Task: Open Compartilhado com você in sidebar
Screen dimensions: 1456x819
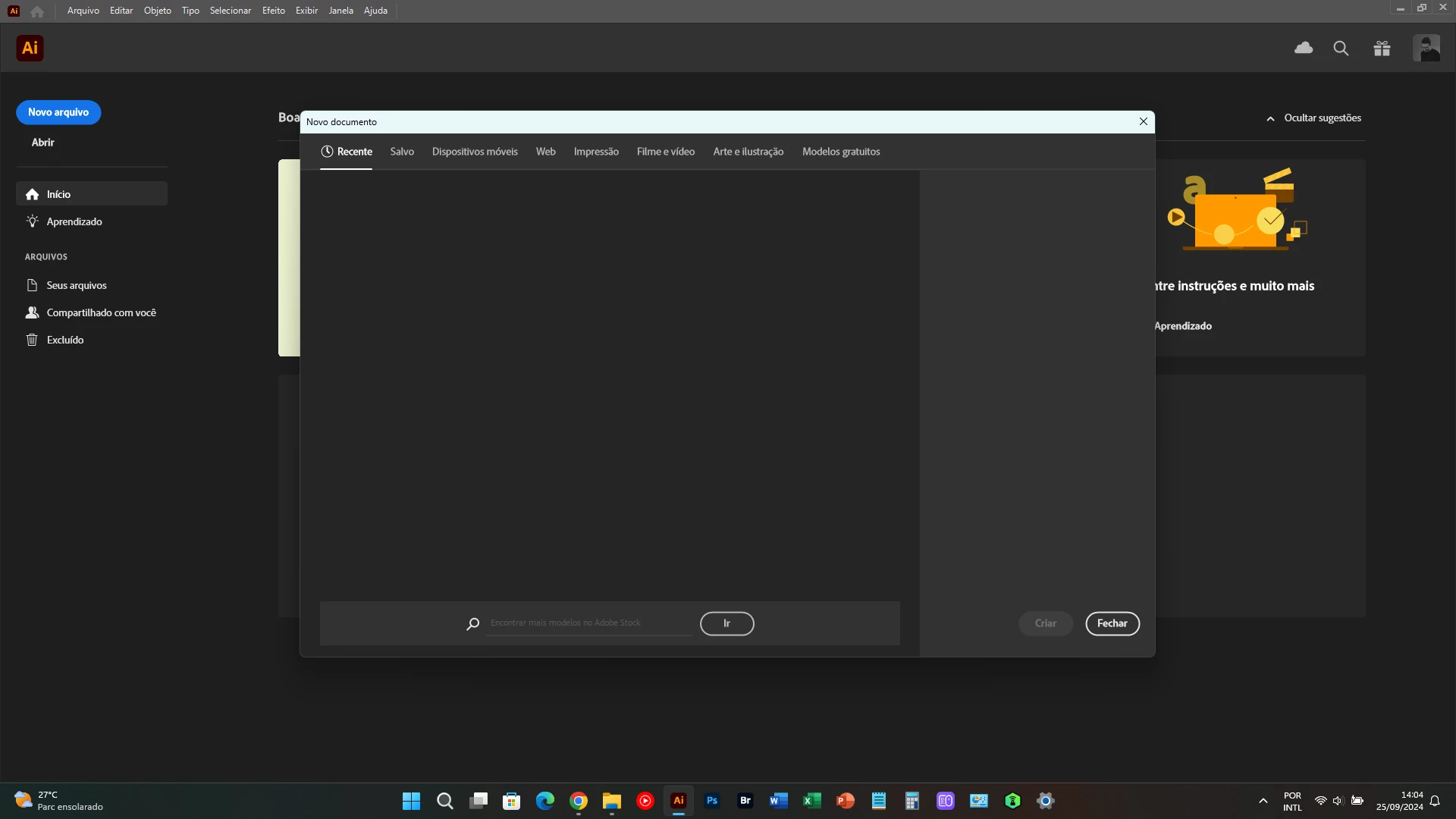Action: (x=101, y=312)
